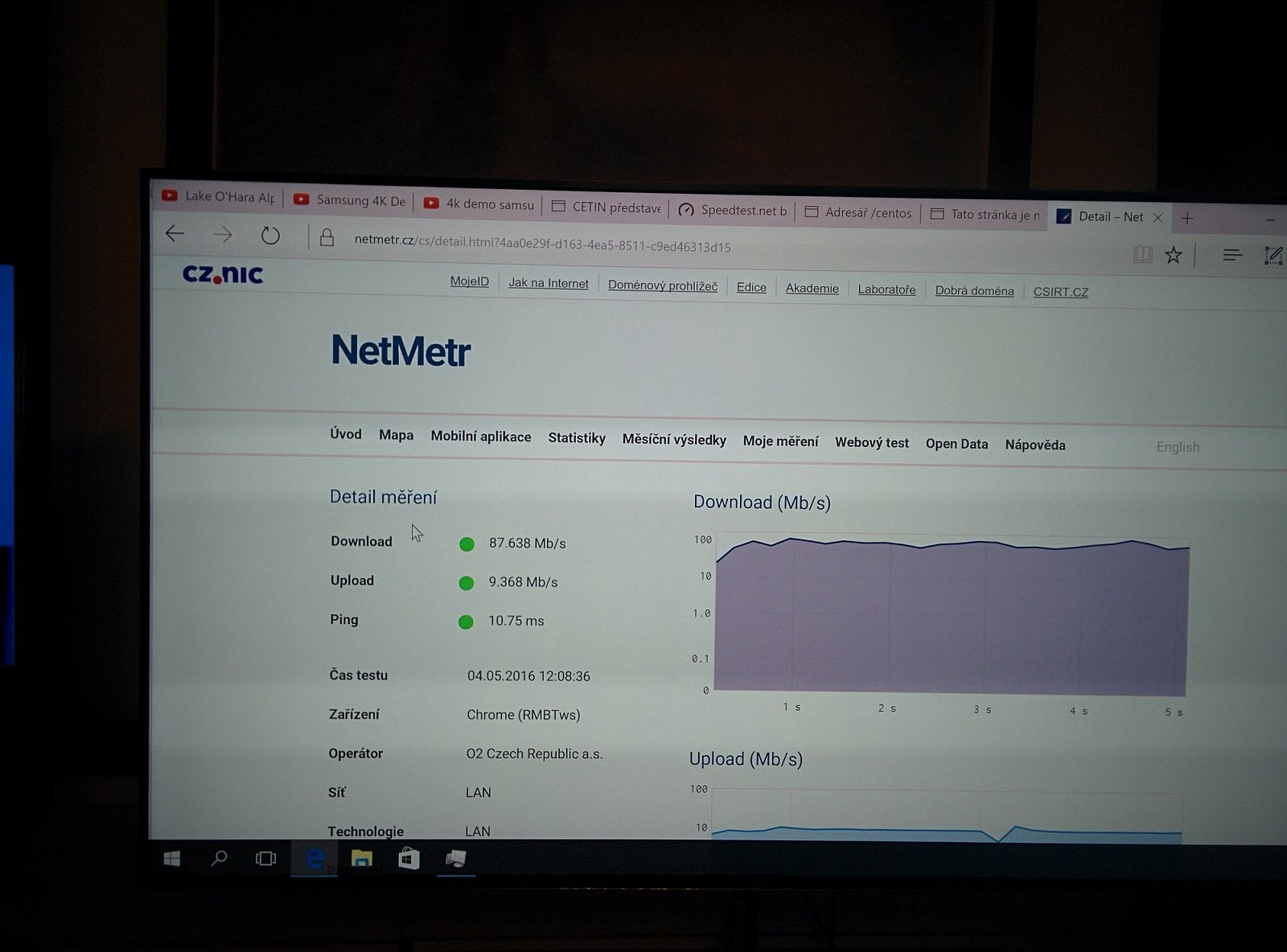1287x952 pixels.
Task: Open the Měsíční výsledky menu item
Action: tap(674, 440)
